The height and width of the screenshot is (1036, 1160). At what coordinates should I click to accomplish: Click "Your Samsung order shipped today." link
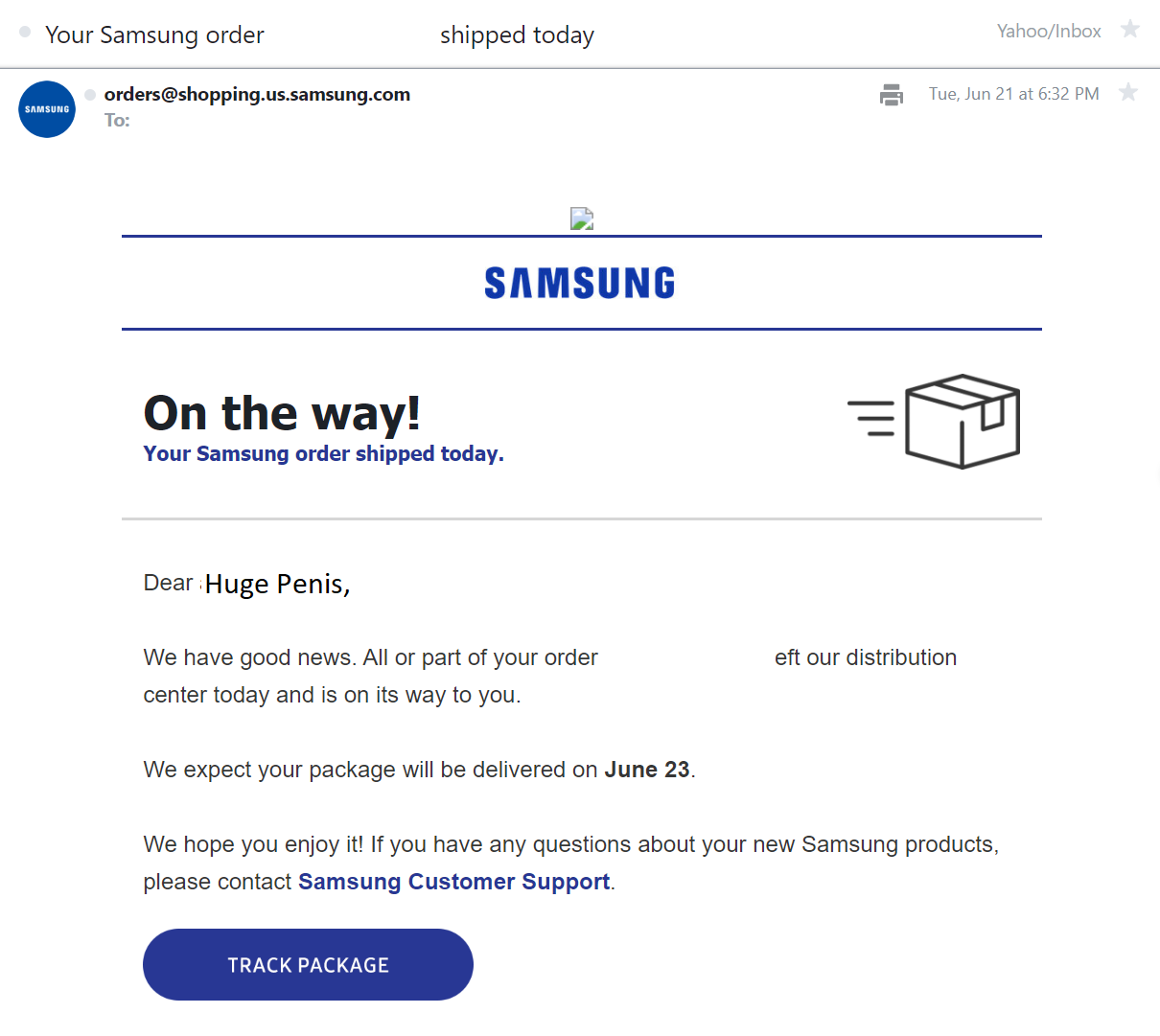[x=323, y=454]
